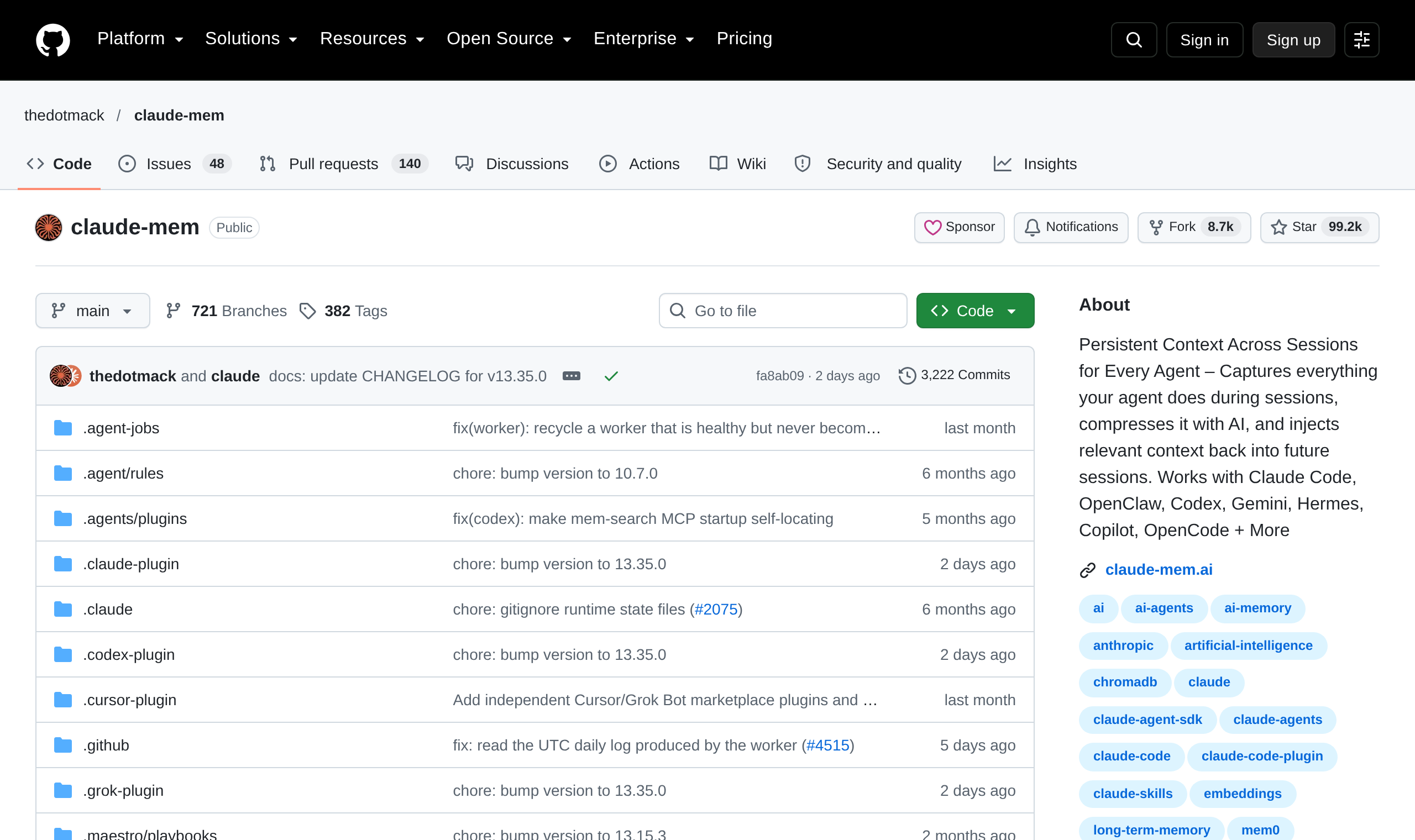Image resolution: width=1415 pixels, height=840 pixels.
Task: Click the claude-mem.ai link icon
Action: click(1087, 570)
